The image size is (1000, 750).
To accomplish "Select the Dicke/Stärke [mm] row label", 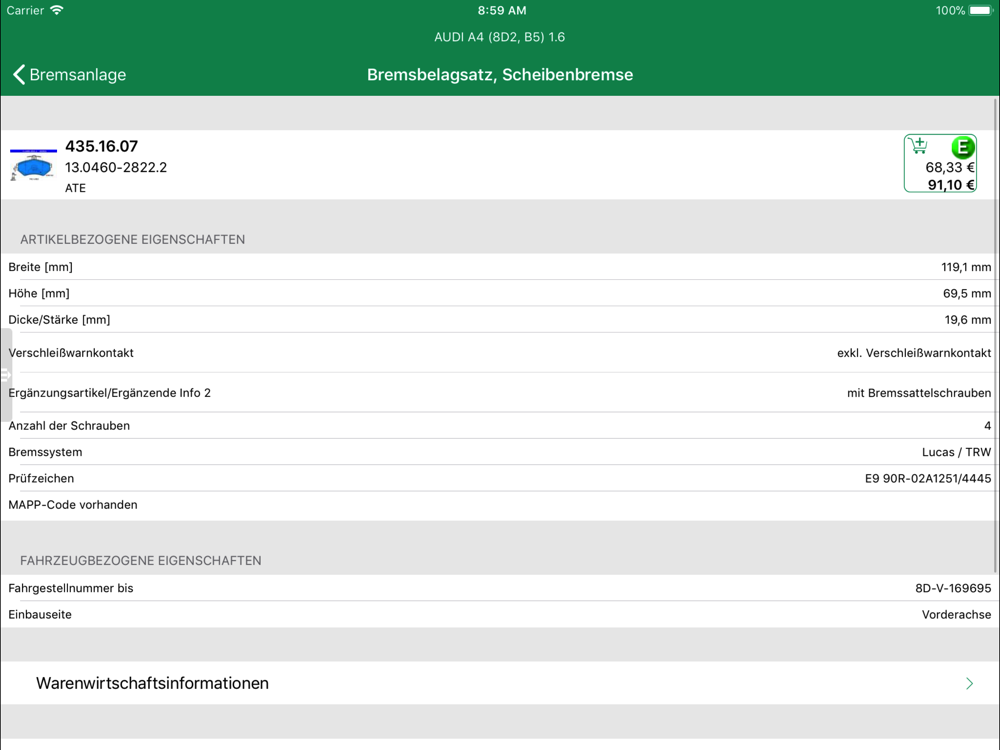I will pyautogui.click(x=59, y=320).
